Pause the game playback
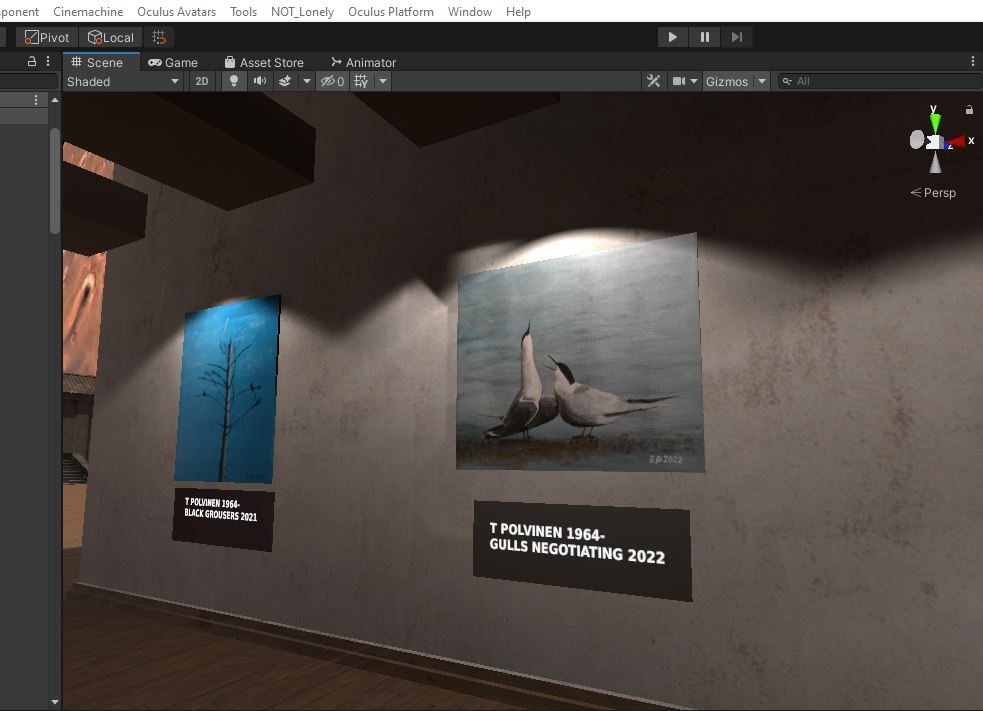Viewport: 983px width, 711px height. tap(705, 38)
